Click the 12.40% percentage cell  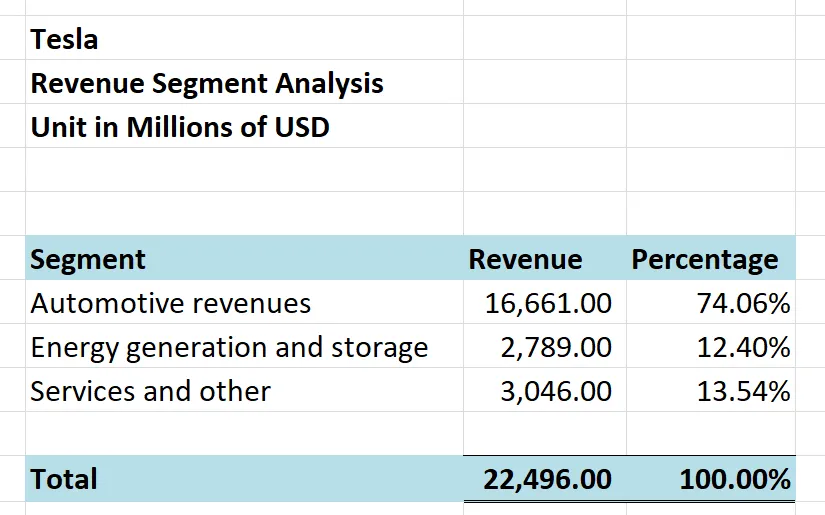click(711, 346)
